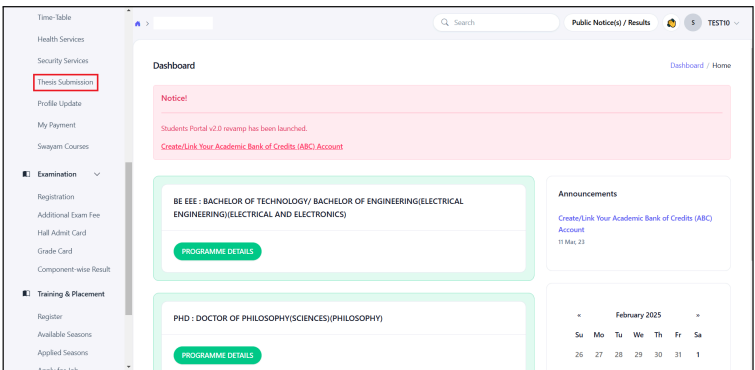This screenshot has width=755, height=370.
Task: Open My Payment menu item
Action: [x=56, y=125]
